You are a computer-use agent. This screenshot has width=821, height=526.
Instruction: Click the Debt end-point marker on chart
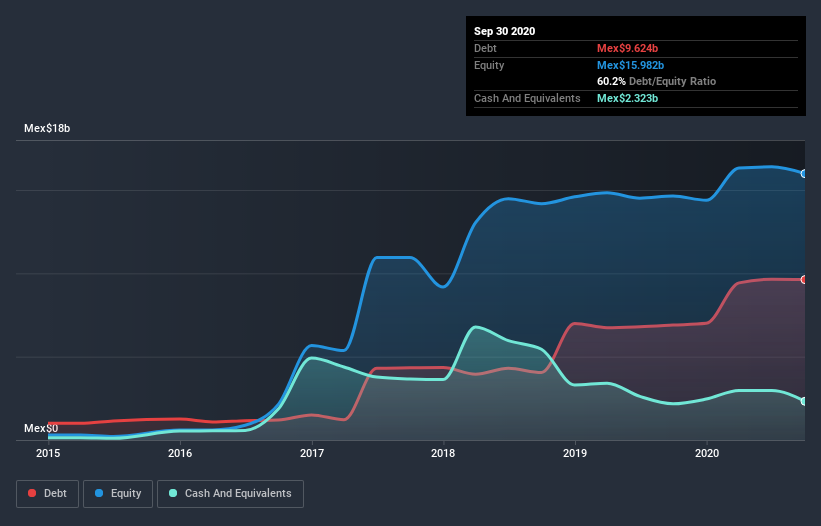point(804,279)
